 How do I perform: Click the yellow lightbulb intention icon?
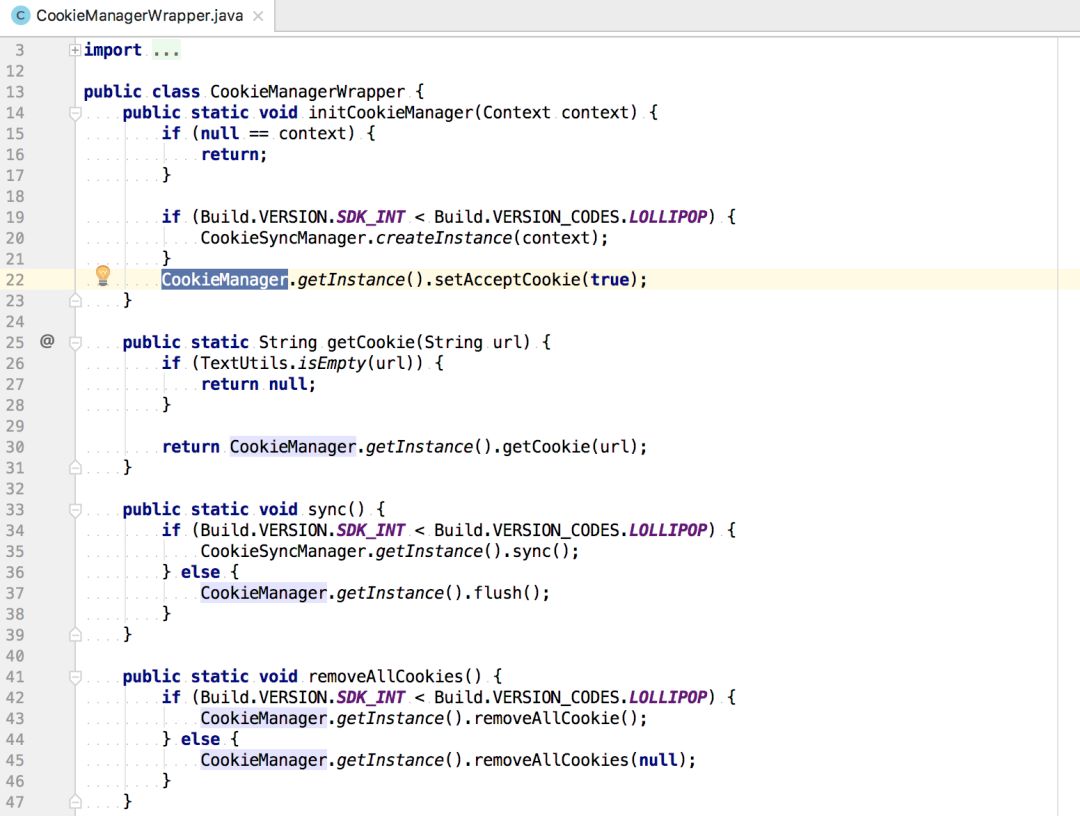coord(103,275)
